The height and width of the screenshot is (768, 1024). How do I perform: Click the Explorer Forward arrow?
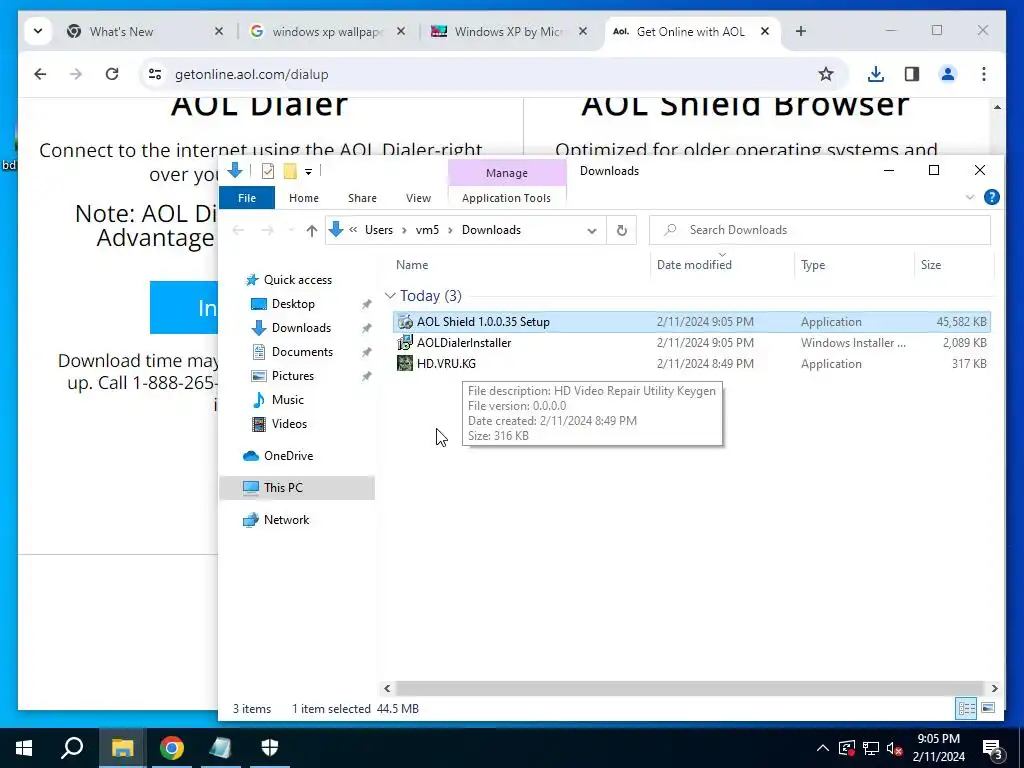coord(267,230)
